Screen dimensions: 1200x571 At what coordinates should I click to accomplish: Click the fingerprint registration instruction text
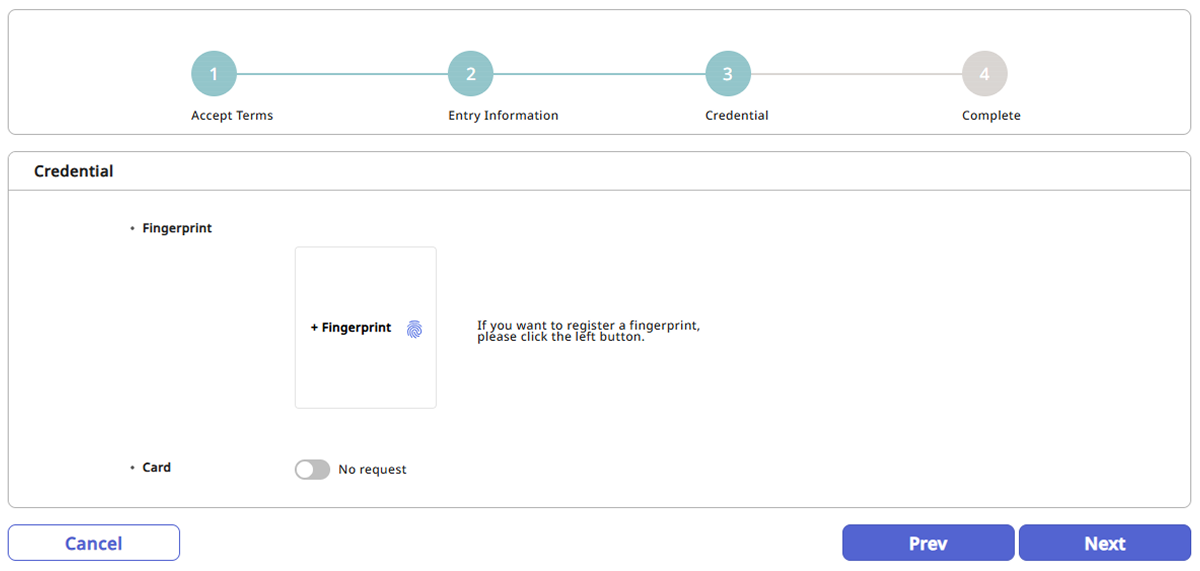tap(588, 331)
